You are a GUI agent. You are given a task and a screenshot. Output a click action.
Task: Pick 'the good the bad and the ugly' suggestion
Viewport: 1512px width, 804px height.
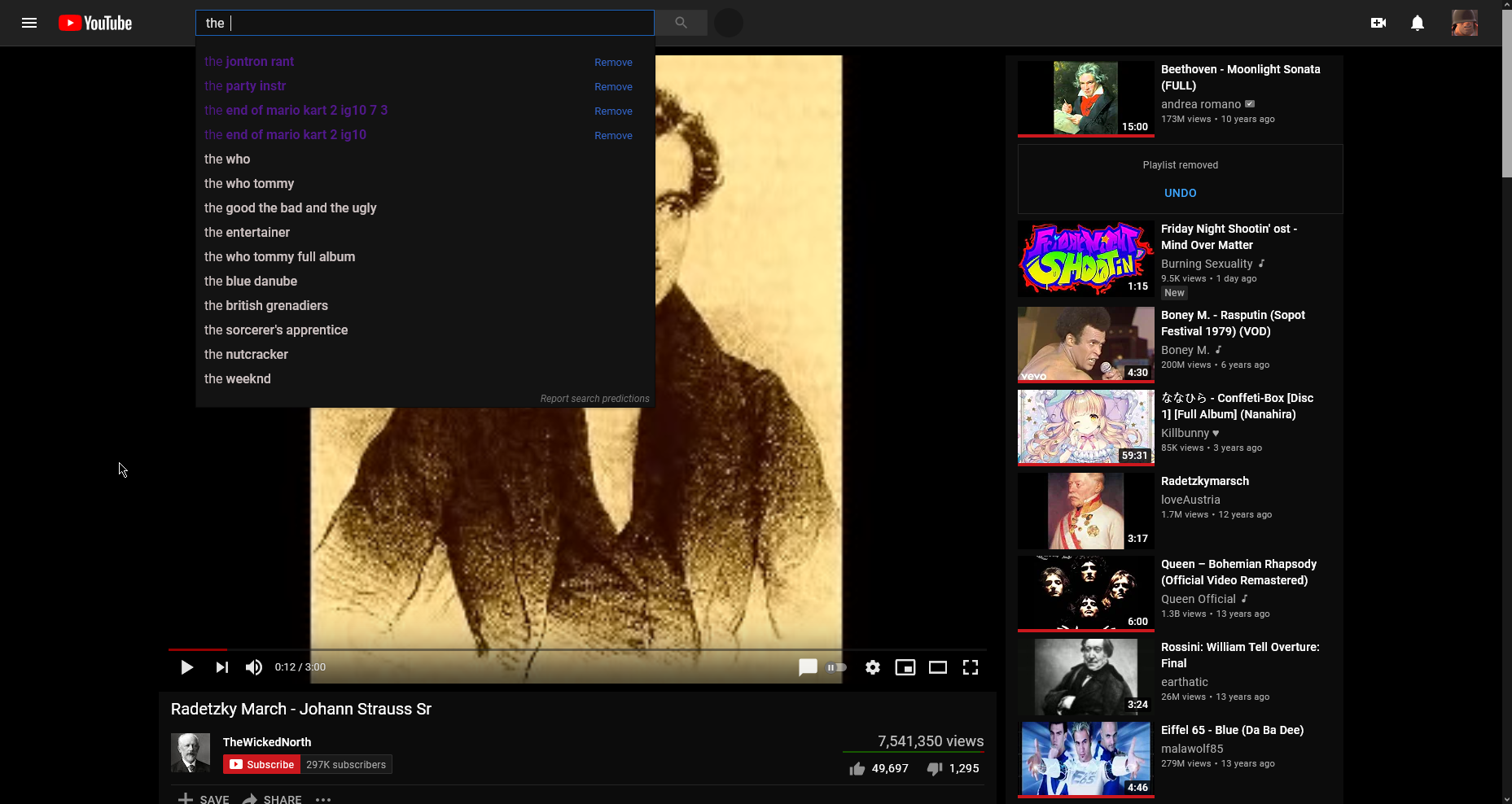[x=290, y=208]
